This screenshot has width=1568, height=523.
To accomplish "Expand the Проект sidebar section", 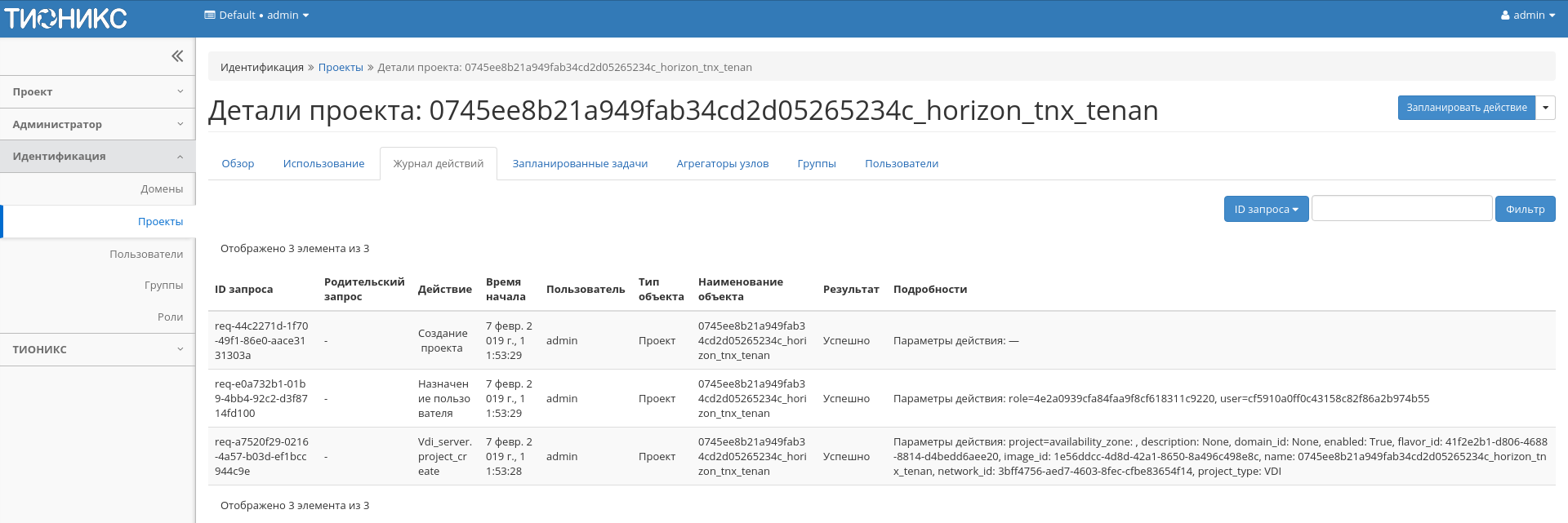I will tap(97, 92).
